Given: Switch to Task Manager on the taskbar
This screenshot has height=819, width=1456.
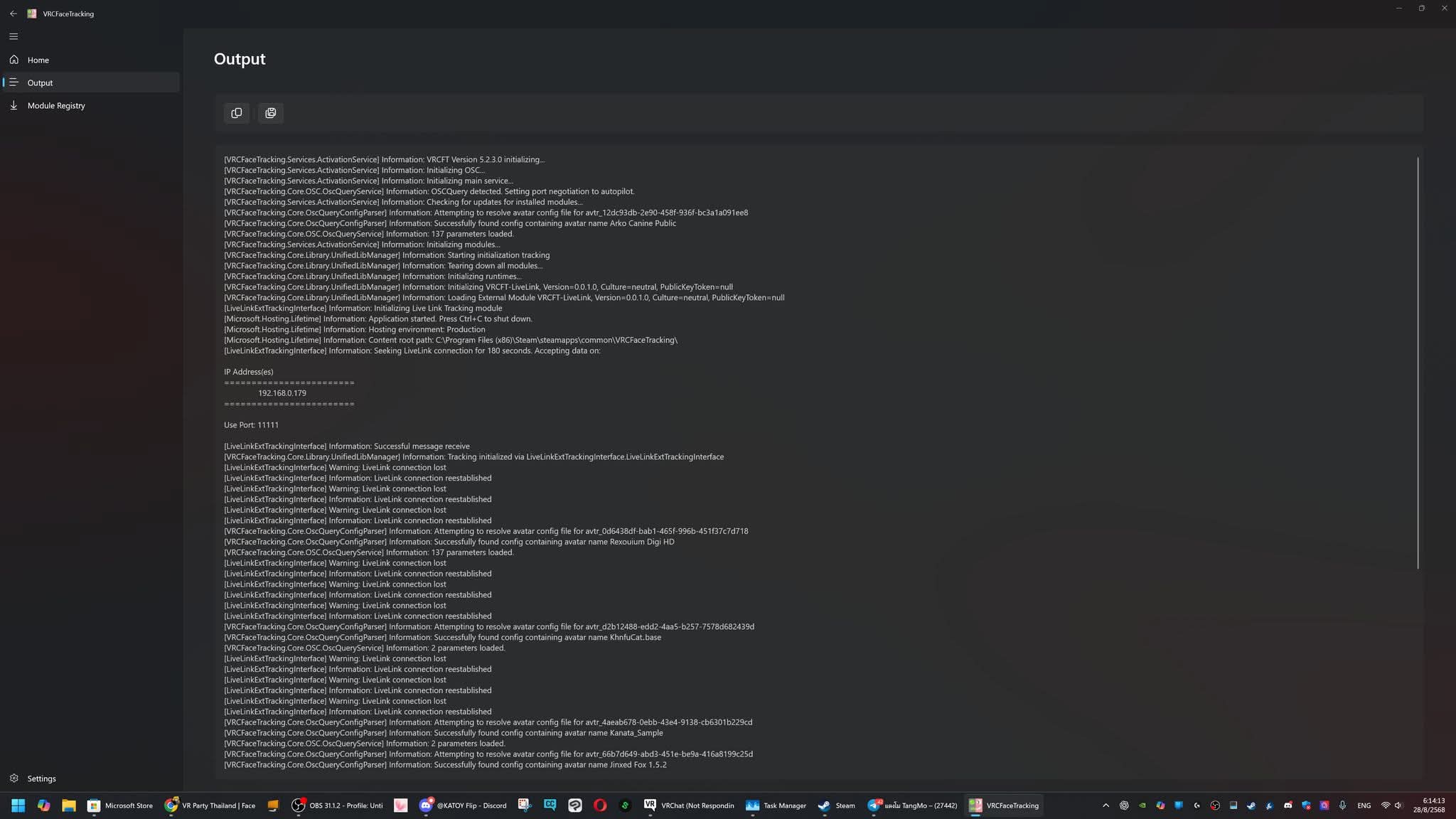Looking at the screenshot, I should point(776,805).
